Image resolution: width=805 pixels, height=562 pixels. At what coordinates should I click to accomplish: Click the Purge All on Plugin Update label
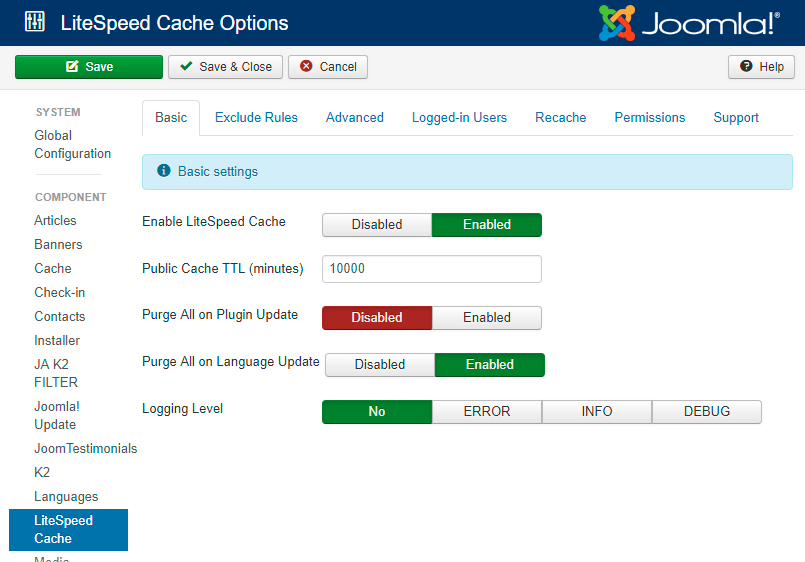click(220, 315)
